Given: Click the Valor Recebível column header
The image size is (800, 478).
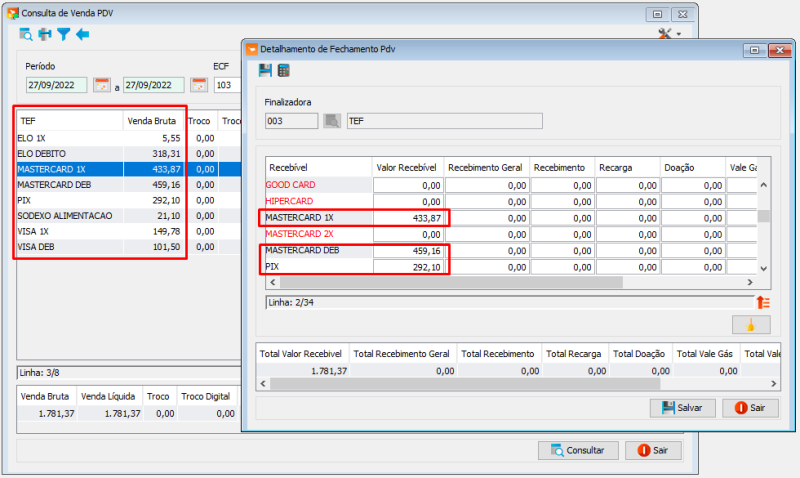Looking at the screenshot, I should 407,167.
